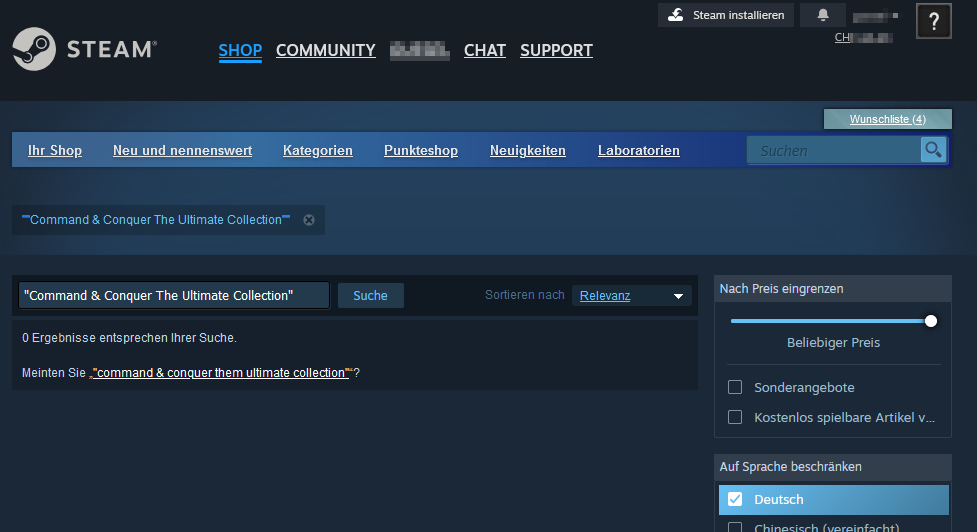The width and height of the screenshot is (977, 532).
Task: Click the blurred profile menu item
Action: pos(419,50)
